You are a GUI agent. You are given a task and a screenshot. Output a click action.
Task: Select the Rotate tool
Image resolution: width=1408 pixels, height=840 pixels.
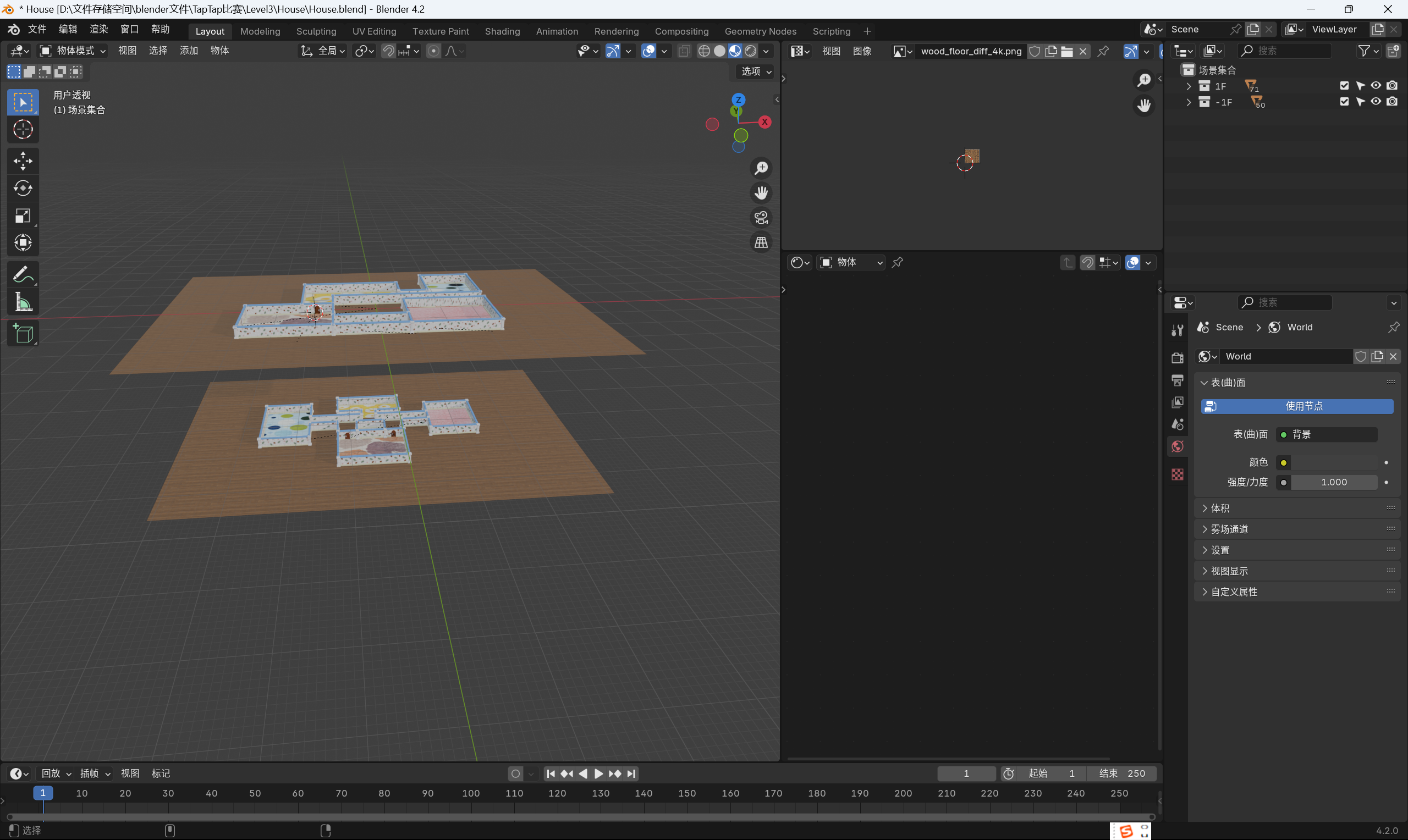[23, 188]
